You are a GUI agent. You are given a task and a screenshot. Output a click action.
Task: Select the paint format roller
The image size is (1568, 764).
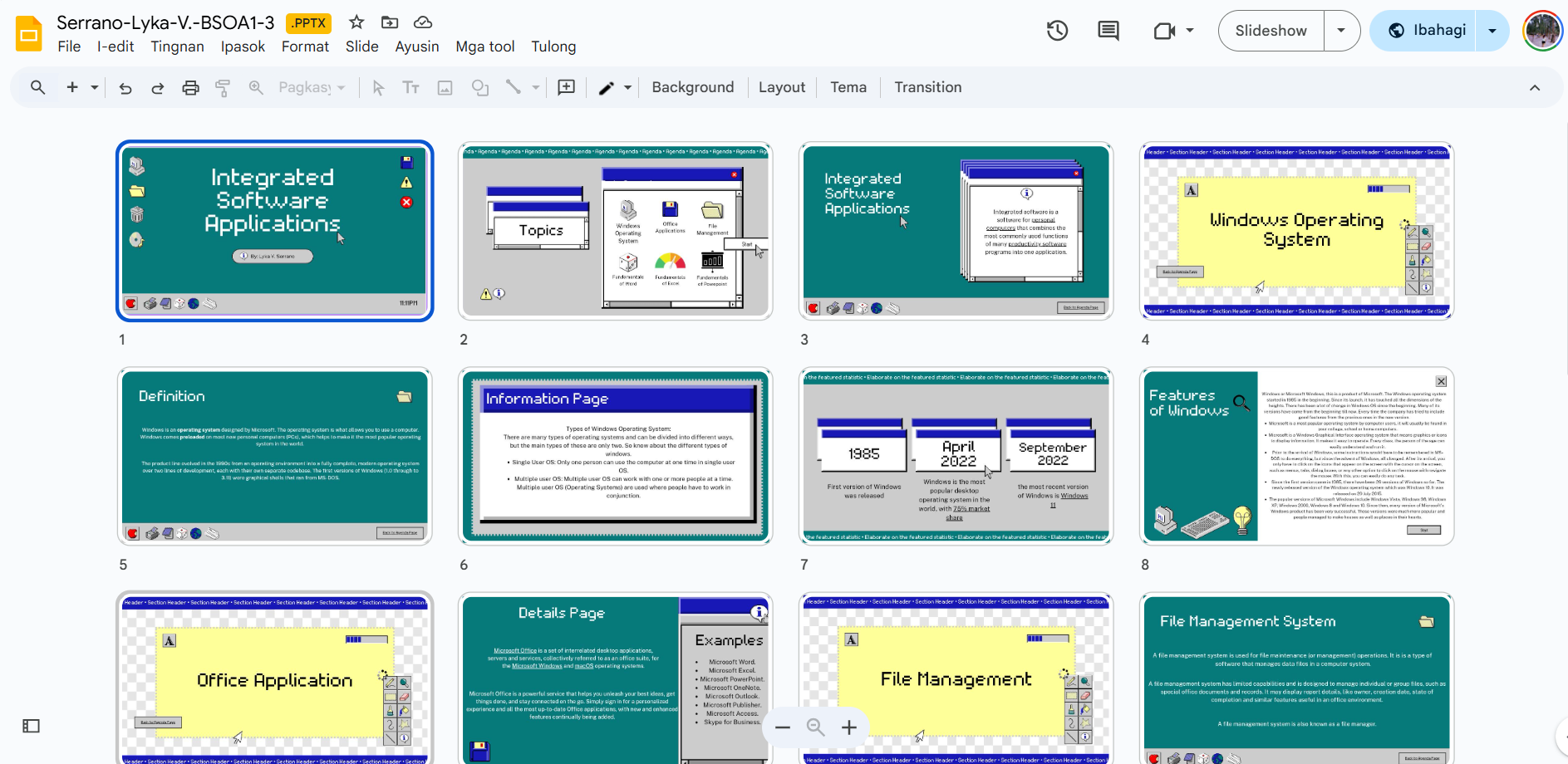(223, 87)
